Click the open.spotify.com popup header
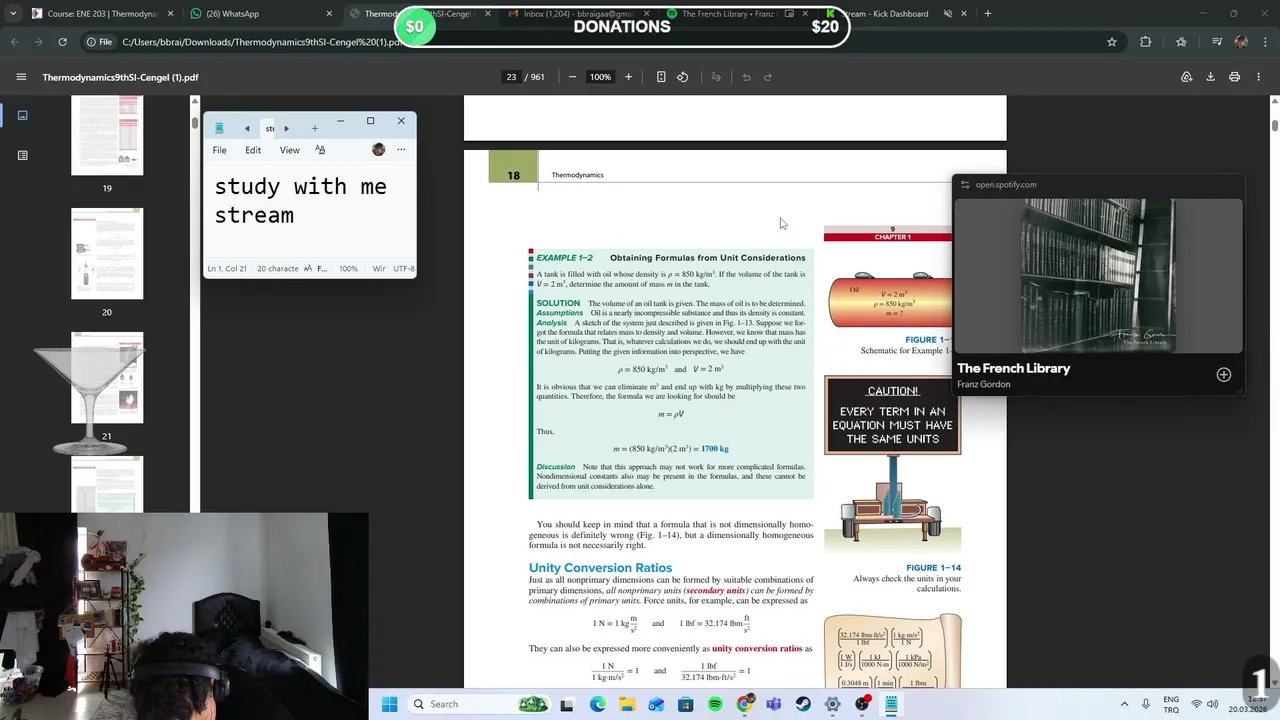The height and width of the screenshot is (720, 1280). tap(1098, 184)
